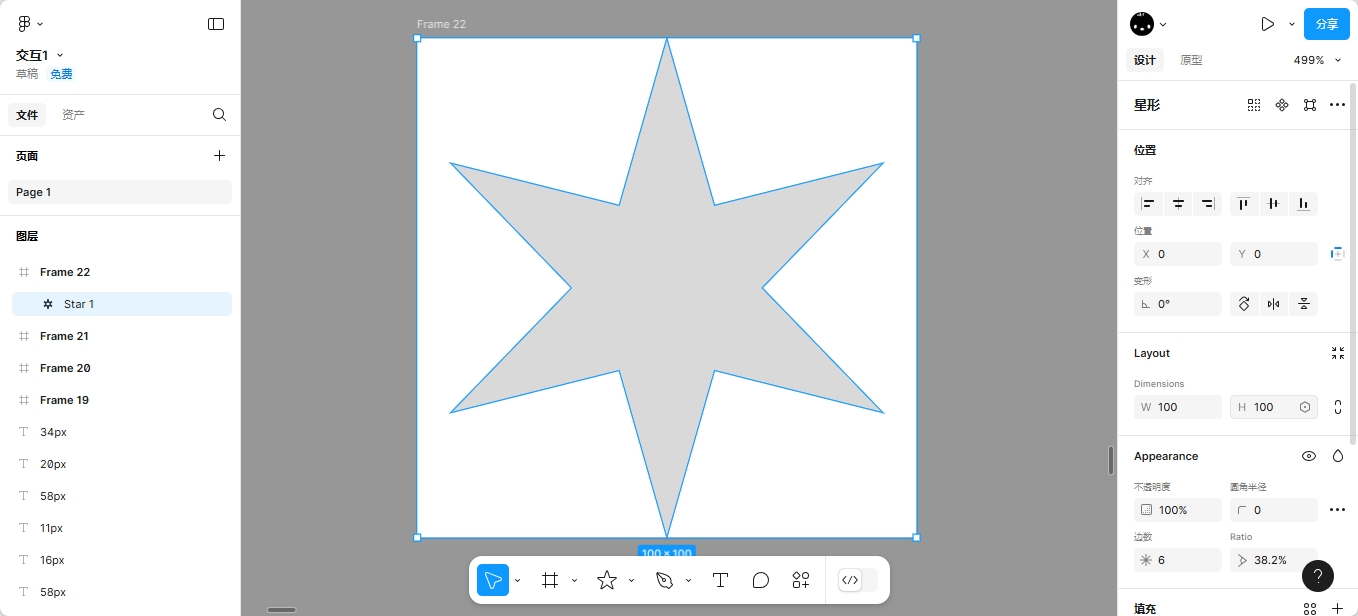
Task: Select the Frame 21 layer
Action: click(x=64, y=336)
